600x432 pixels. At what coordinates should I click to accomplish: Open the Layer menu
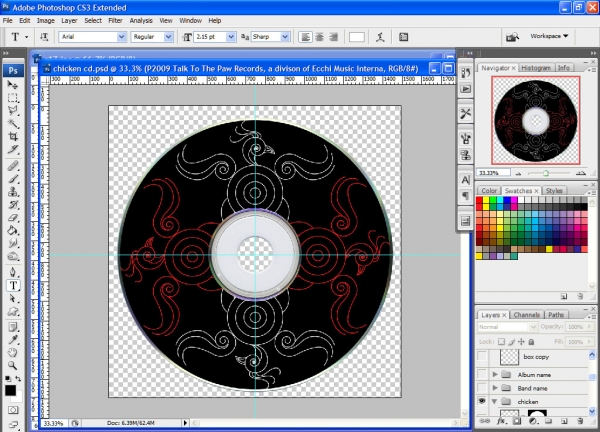pyautogui.click(x=69, y=21)
